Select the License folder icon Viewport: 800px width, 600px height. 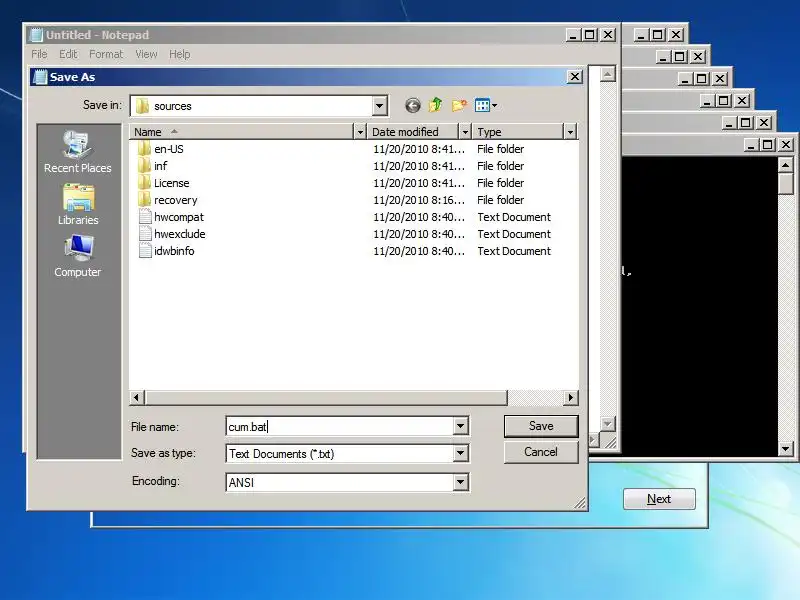click(x=144, y=183)
